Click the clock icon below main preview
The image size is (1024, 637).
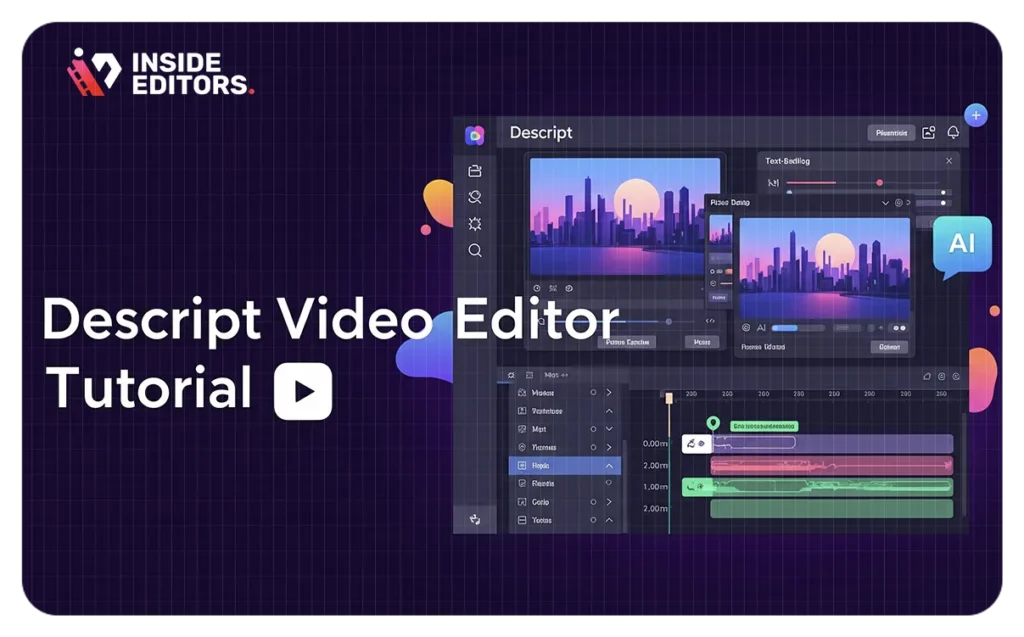537,288
